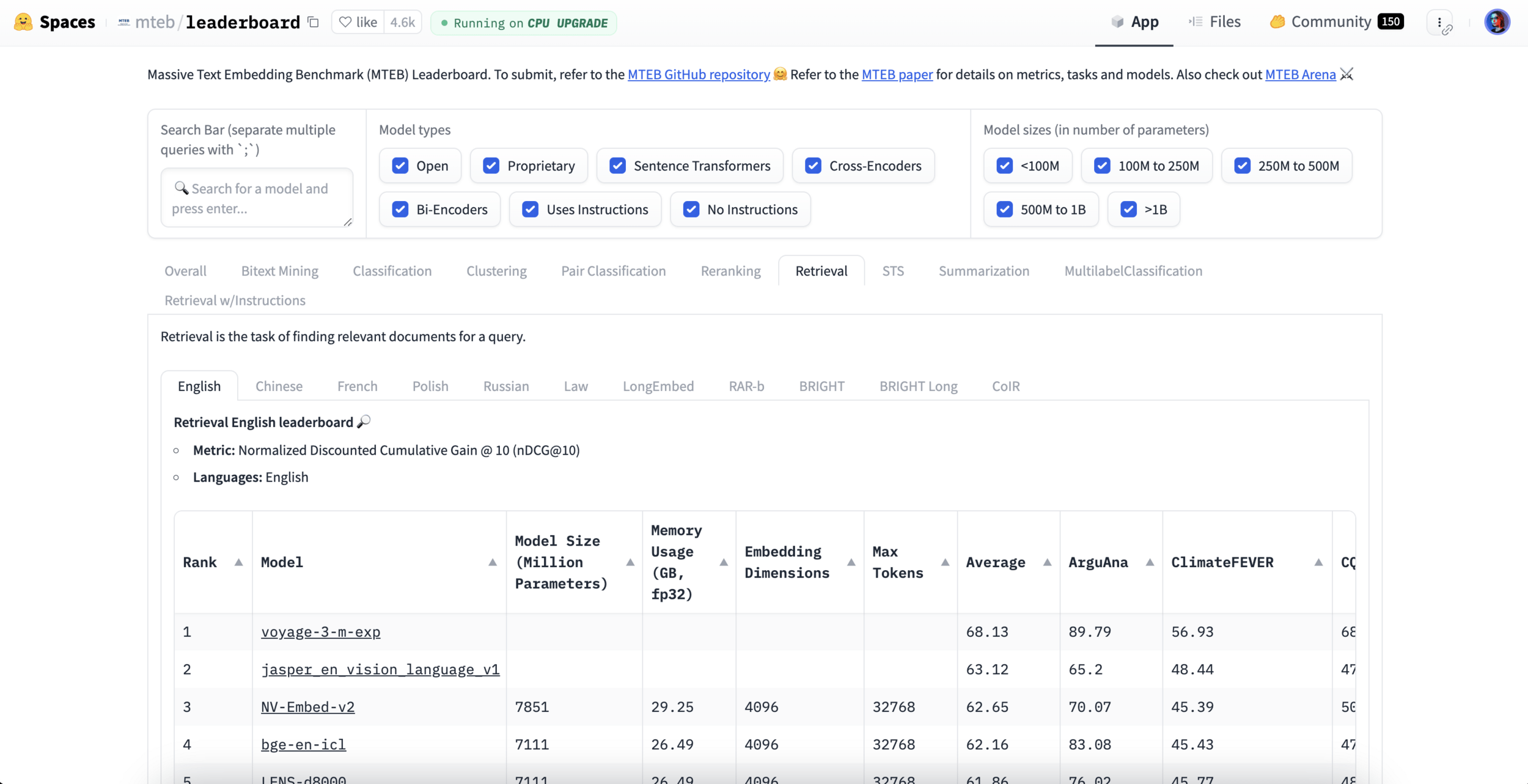Disable the 250M to 500M size filter

[x=1242, y=166]
